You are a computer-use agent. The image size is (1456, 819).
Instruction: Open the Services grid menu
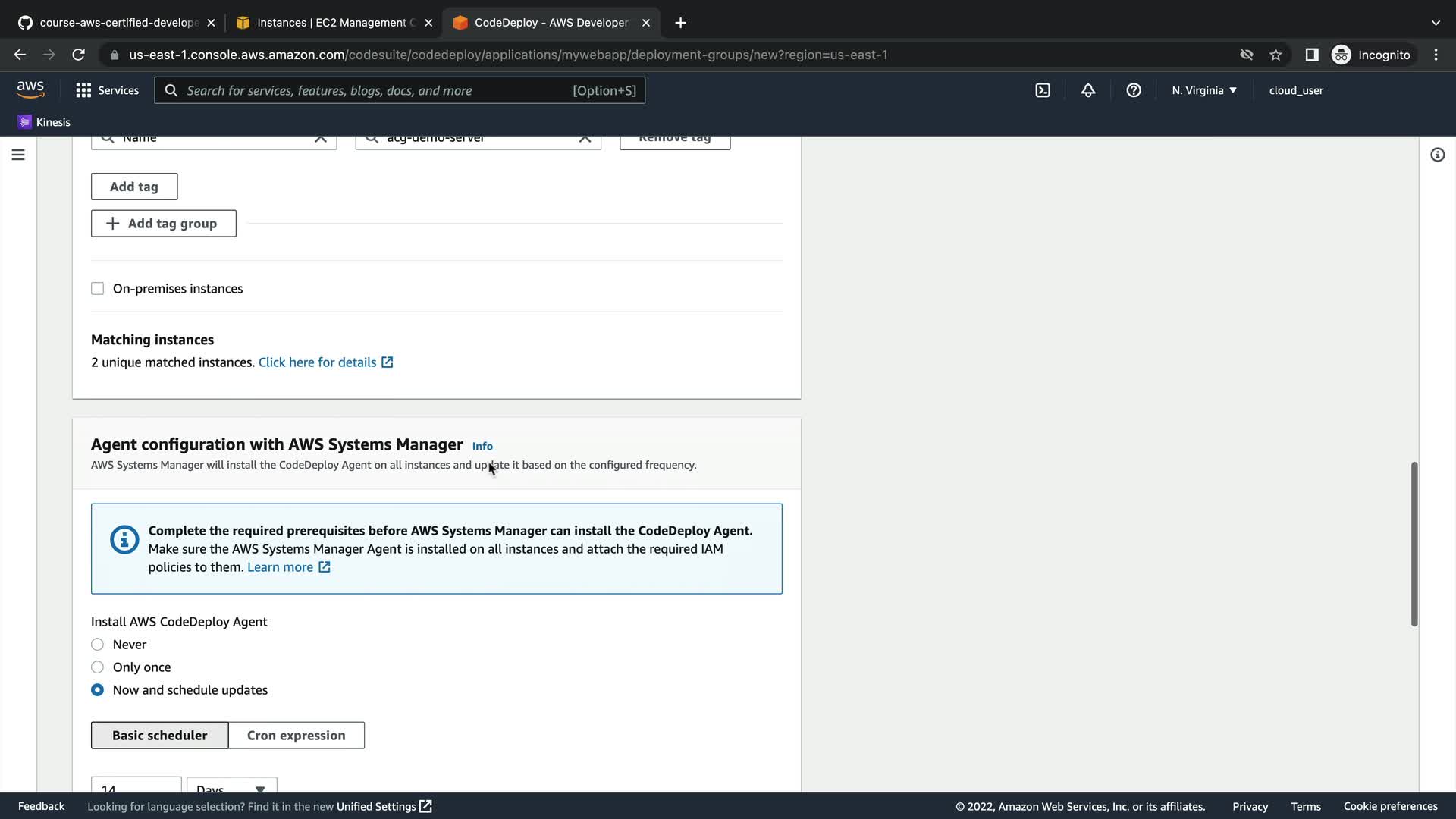coord(107,90)
